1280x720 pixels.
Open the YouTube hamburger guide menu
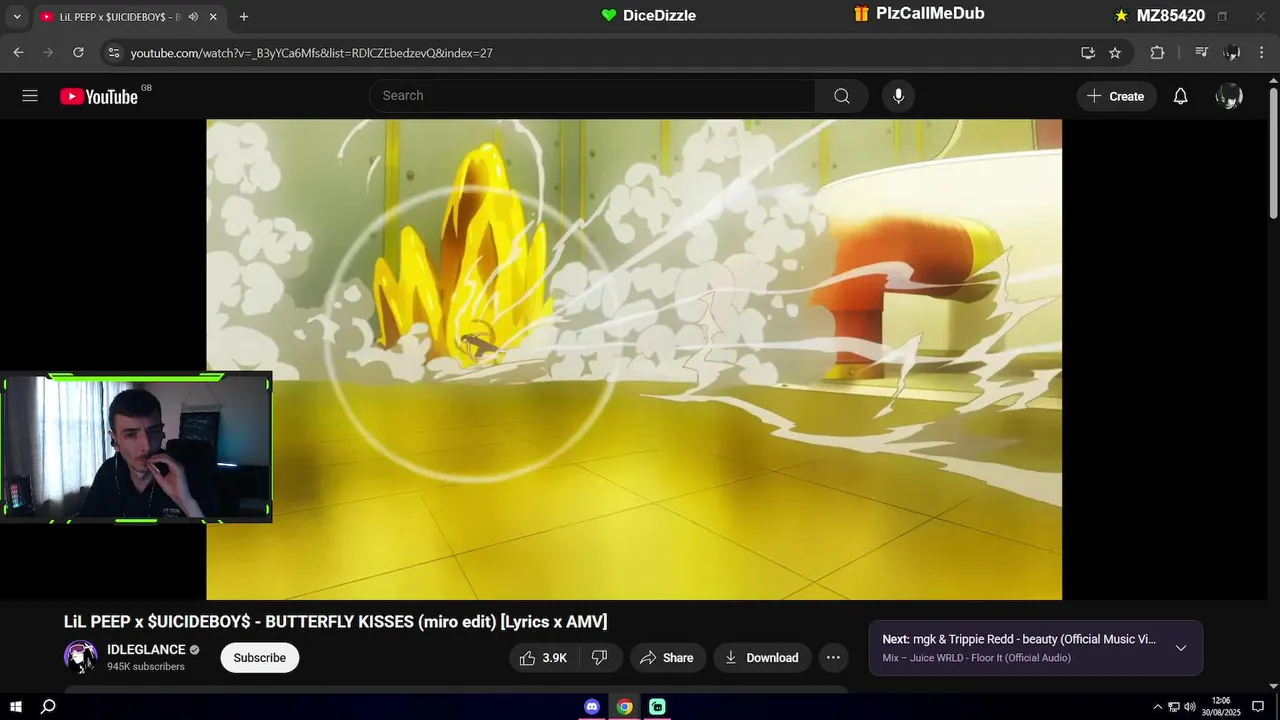point(30,96)
